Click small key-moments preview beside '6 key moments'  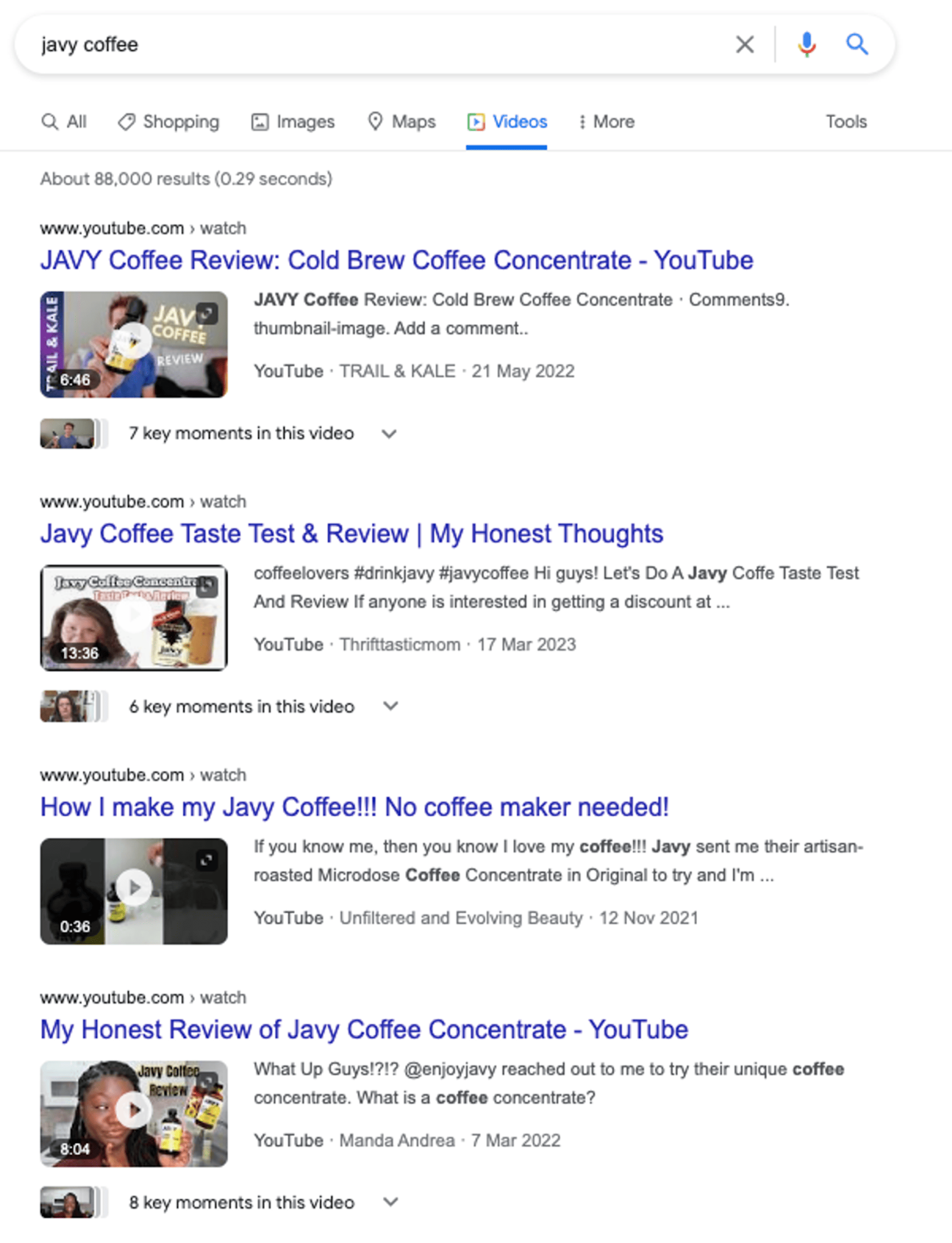click(x=73, y=706)
